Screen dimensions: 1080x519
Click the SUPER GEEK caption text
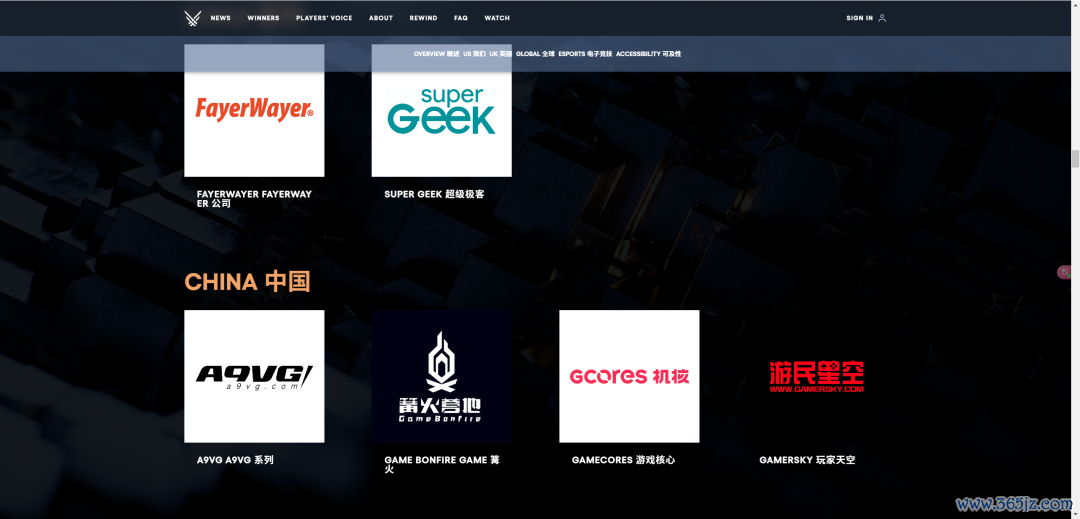[434, 194]
